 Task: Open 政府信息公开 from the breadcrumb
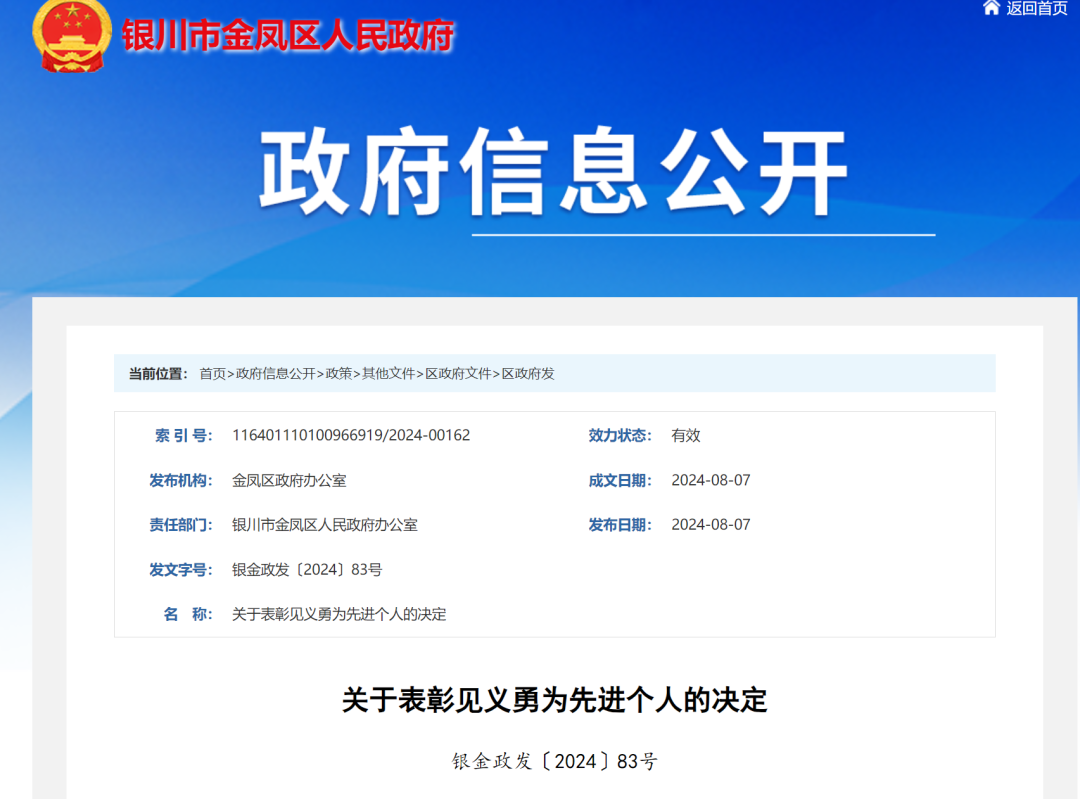click(x=275, y=374)
